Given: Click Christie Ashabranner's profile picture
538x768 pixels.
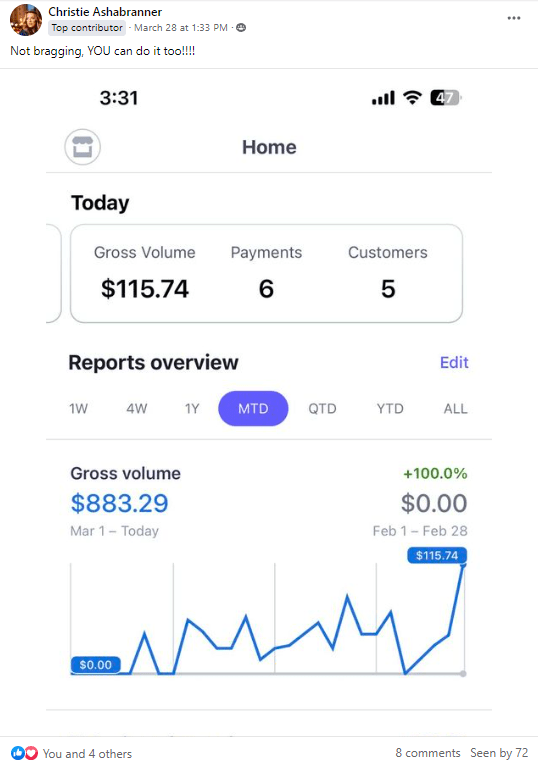Looking at the screenshot, I should 26,20.
